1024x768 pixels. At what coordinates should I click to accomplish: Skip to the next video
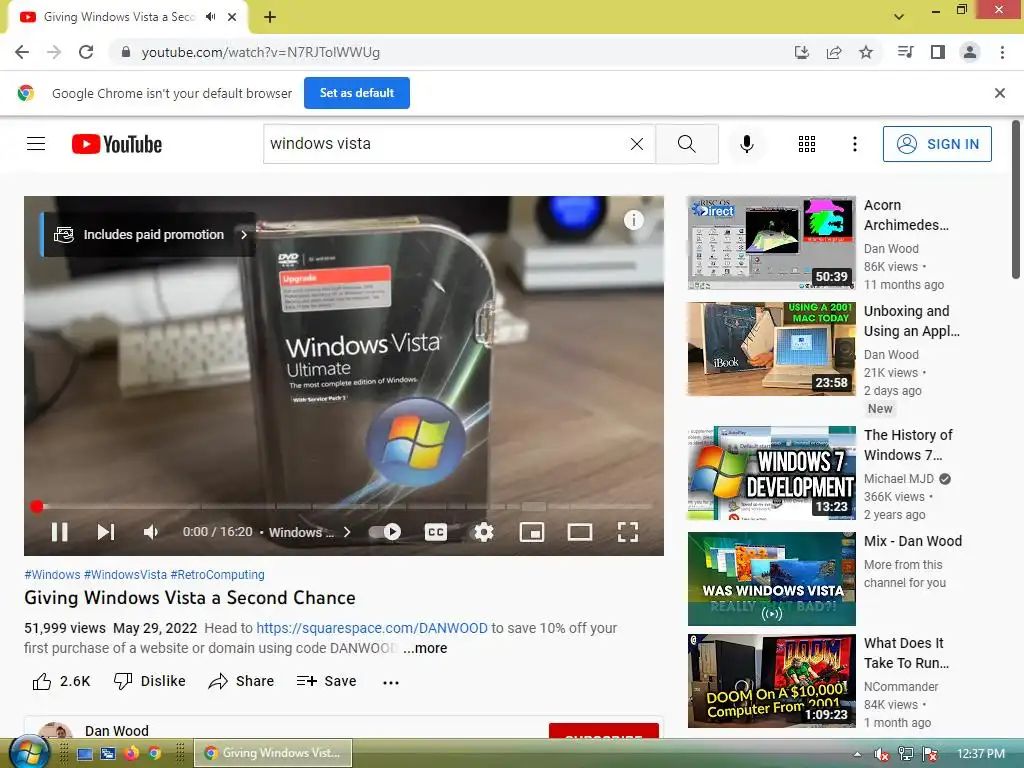coord(106,532)
